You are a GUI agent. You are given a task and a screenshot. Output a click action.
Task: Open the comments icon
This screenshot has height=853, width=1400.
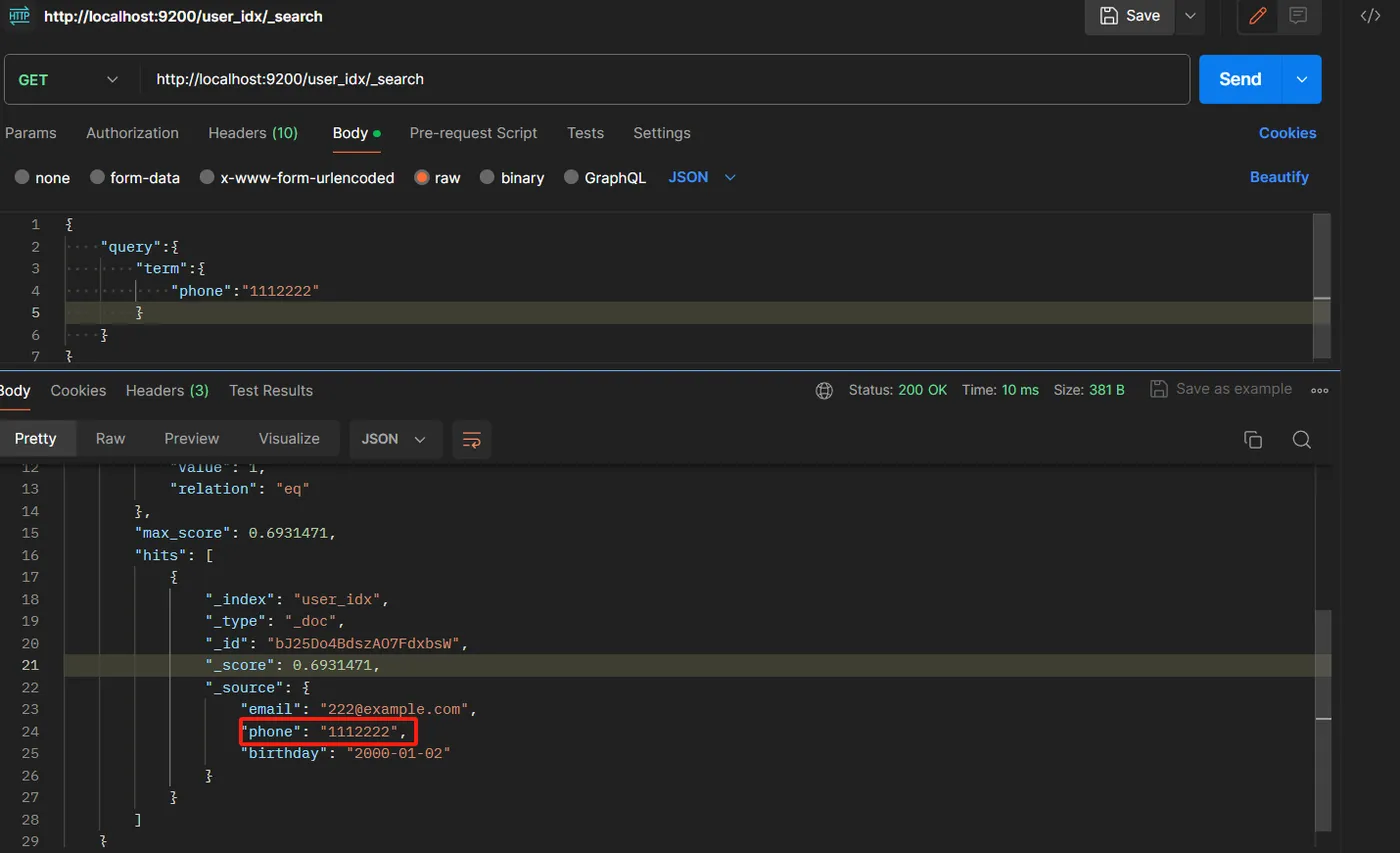(1298, 15)
